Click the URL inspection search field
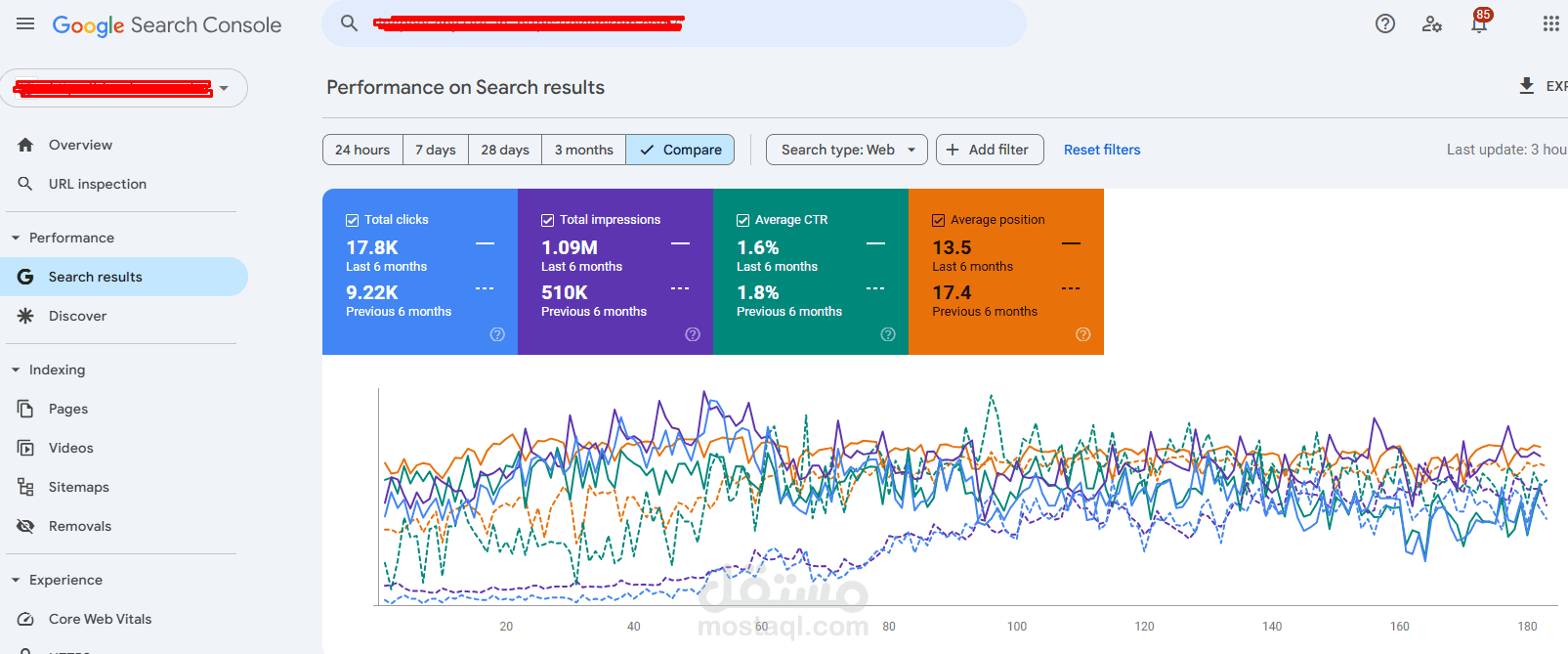 click(x=674, y=23)
